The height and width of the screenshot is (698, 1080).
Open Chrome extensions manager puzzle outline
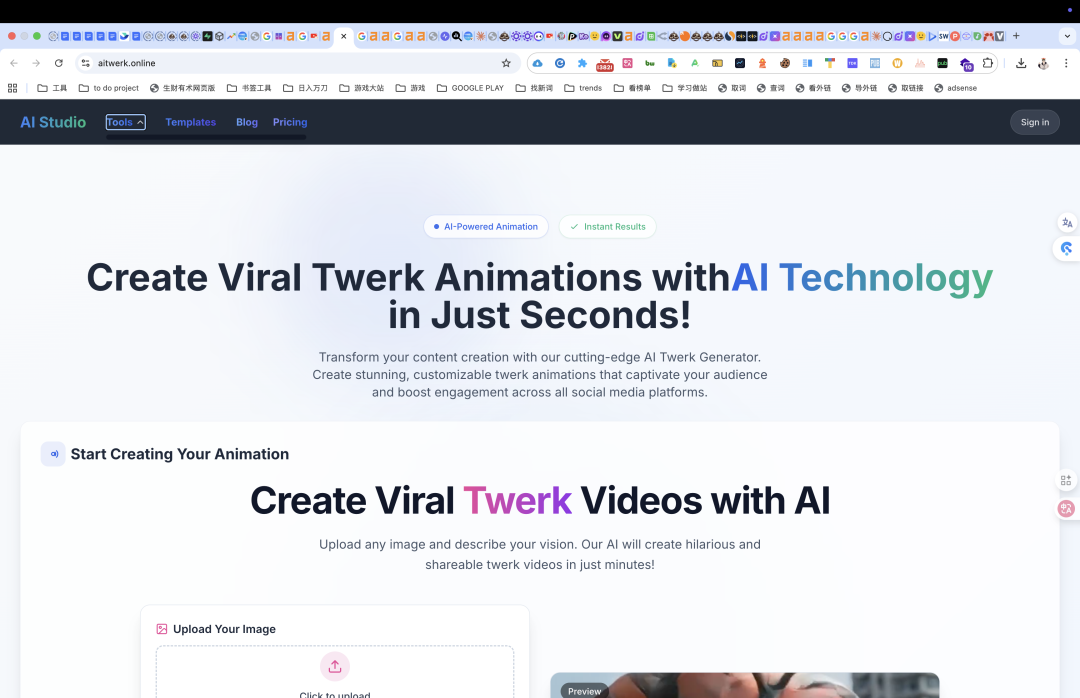[988, 63]
